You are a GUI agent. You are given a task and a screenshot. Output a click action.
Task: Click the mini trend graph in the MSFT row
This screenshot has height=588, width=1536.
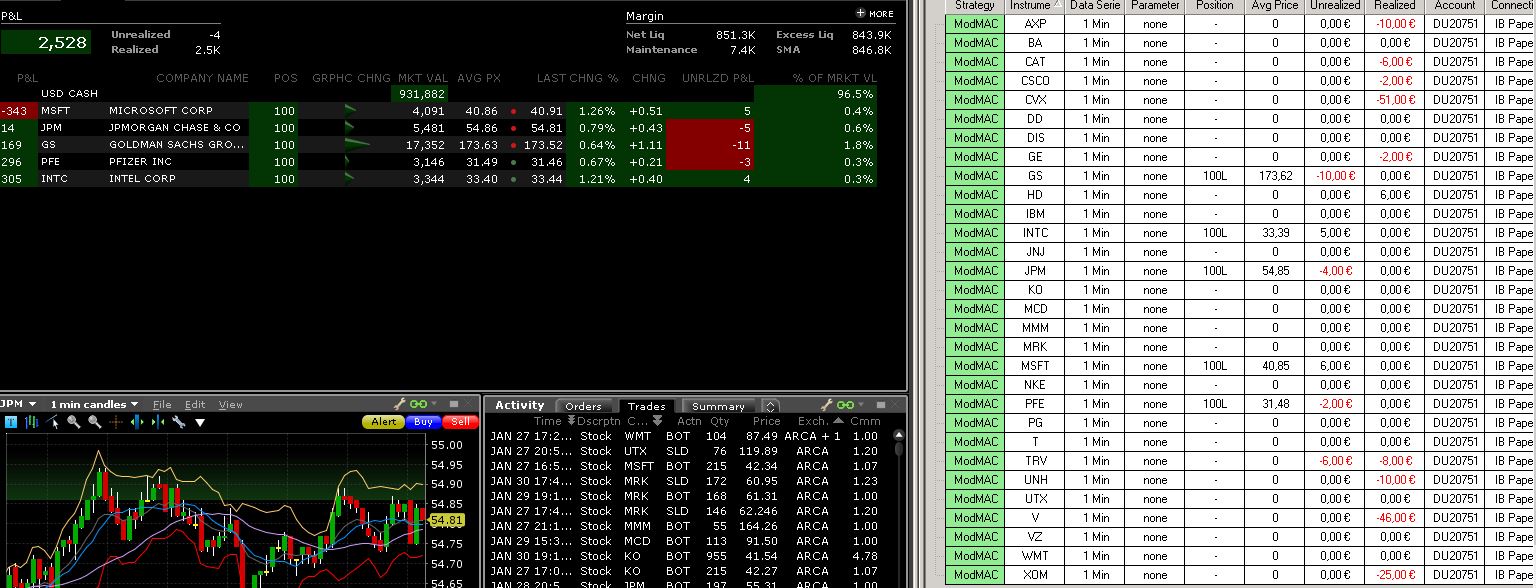(350, 111)
